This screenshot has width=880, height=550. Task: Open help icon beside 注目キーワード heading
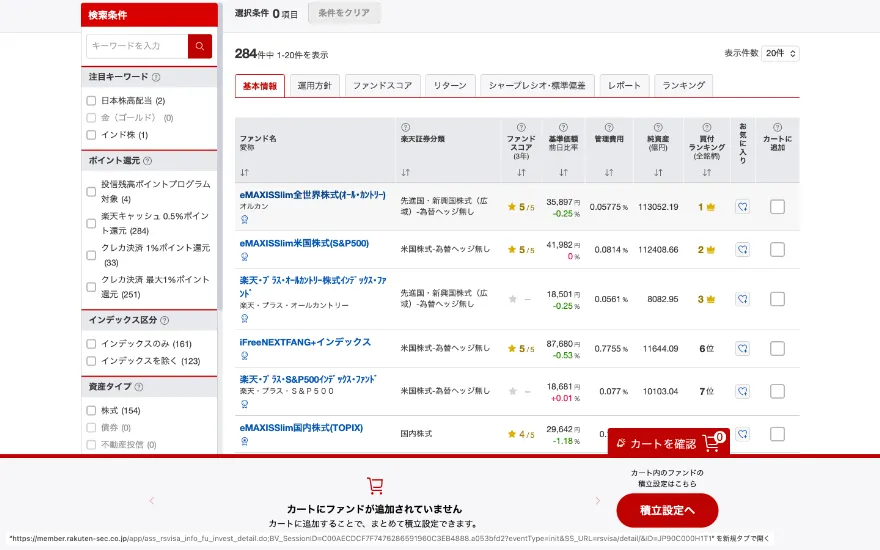tap(156, 77)
